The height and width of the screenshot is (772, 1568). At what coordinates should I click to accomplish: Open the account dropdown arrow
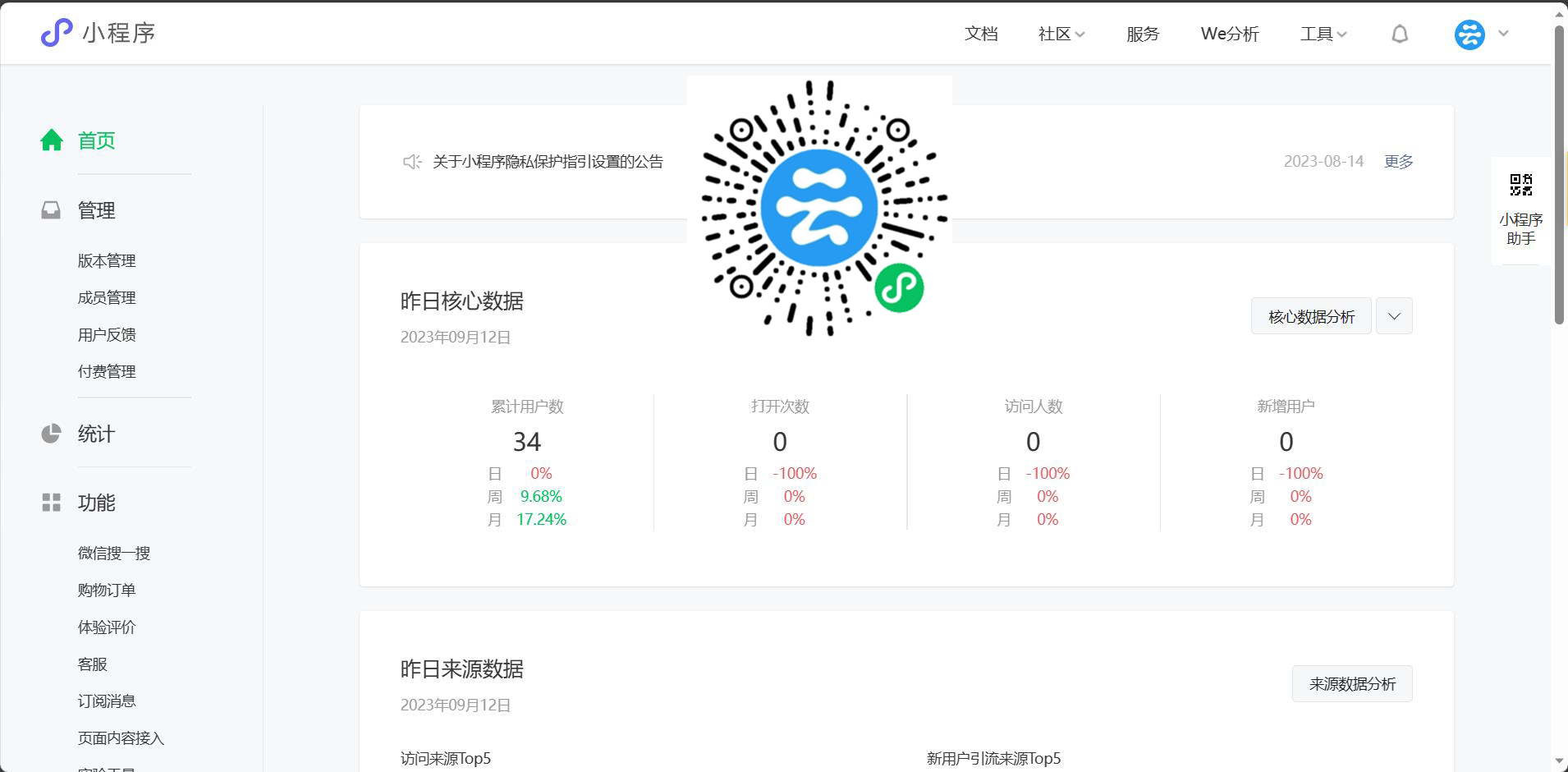pyautogui.click(x=1504, y=34)
